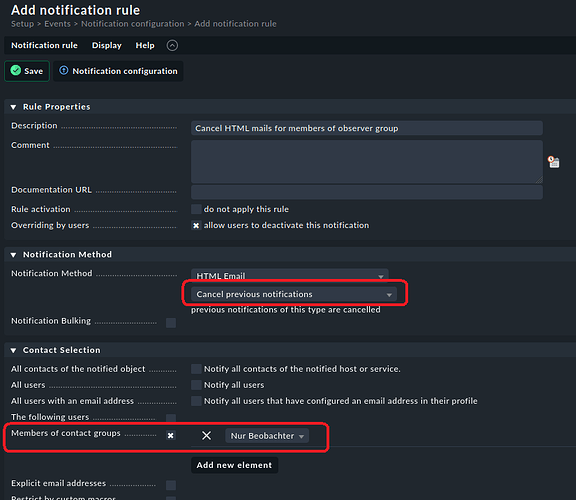Click the icon beside the Comment box
Image resolution: width=576 pixels, height=500 pixels.
click(x=554, y=162)
